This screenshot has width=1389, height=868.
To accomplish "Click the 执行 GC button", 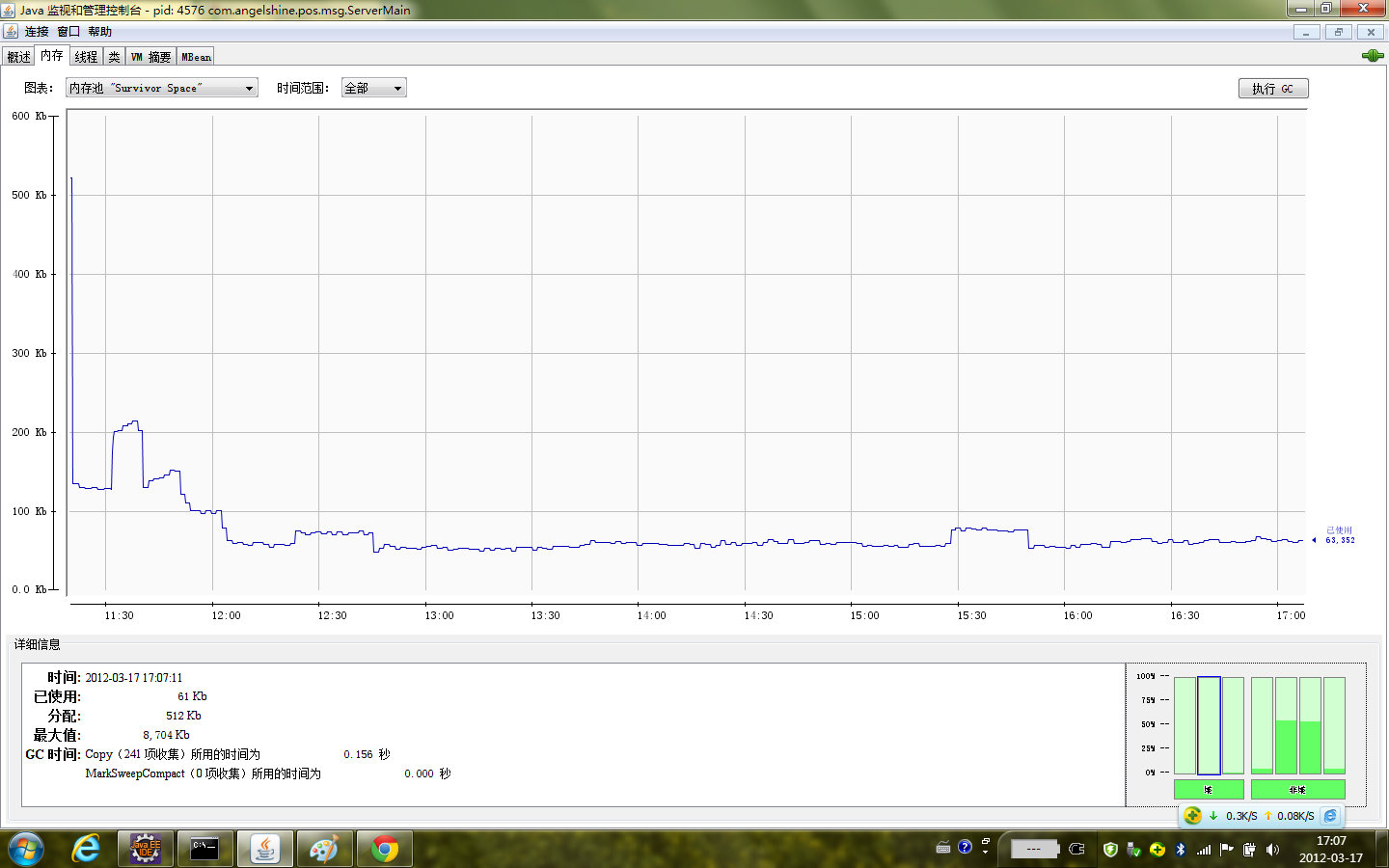I will pyautogui.click(x=1273, y=89).
